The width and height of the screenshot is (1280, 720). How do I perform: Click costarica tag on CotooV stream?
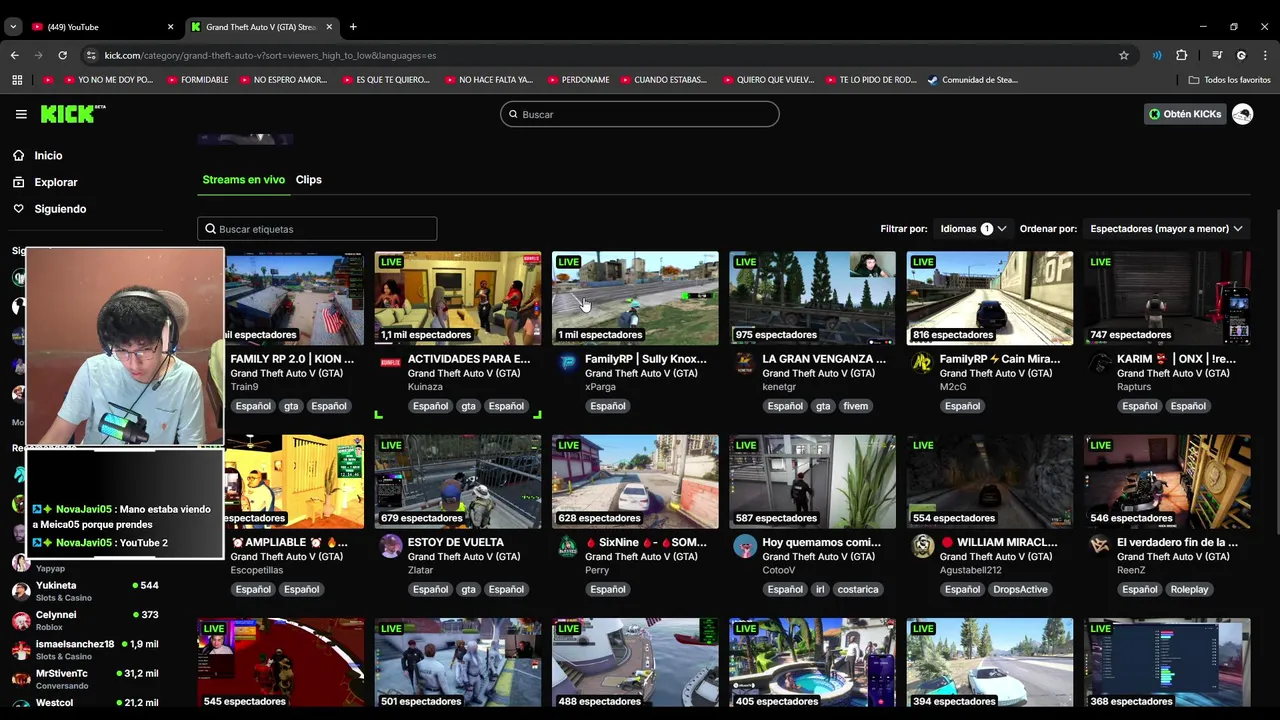pos(857,589)
